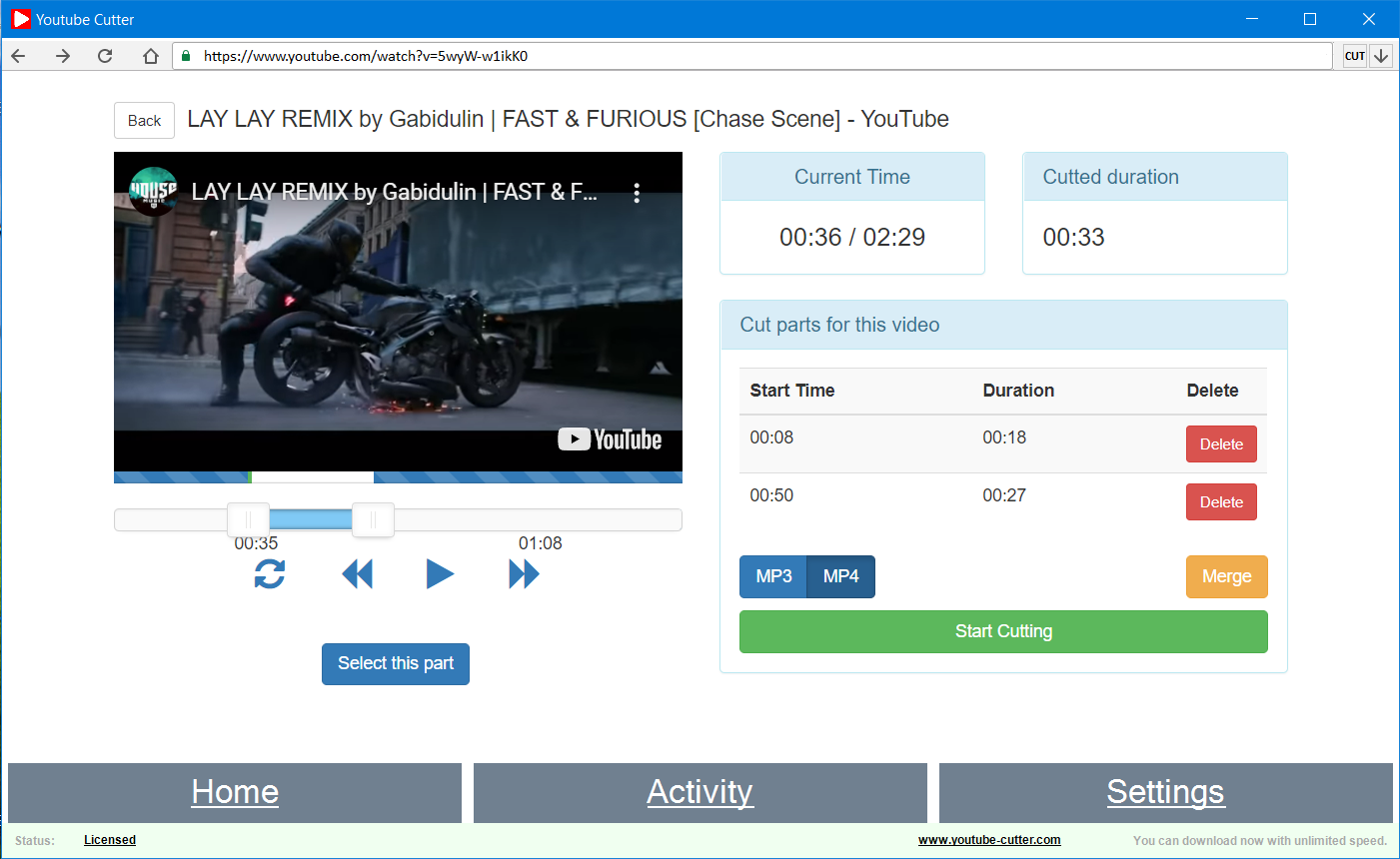
Task: Click the Licensed status link
Action: [110, 840]
